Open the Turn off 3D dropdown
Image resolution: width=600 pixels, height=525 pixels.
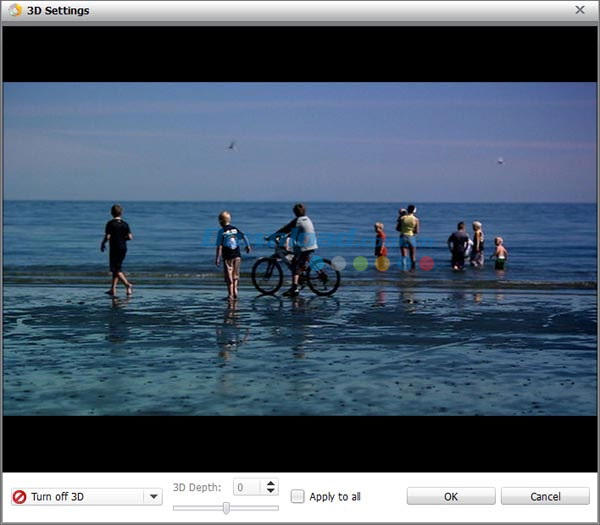pos(87,497)
